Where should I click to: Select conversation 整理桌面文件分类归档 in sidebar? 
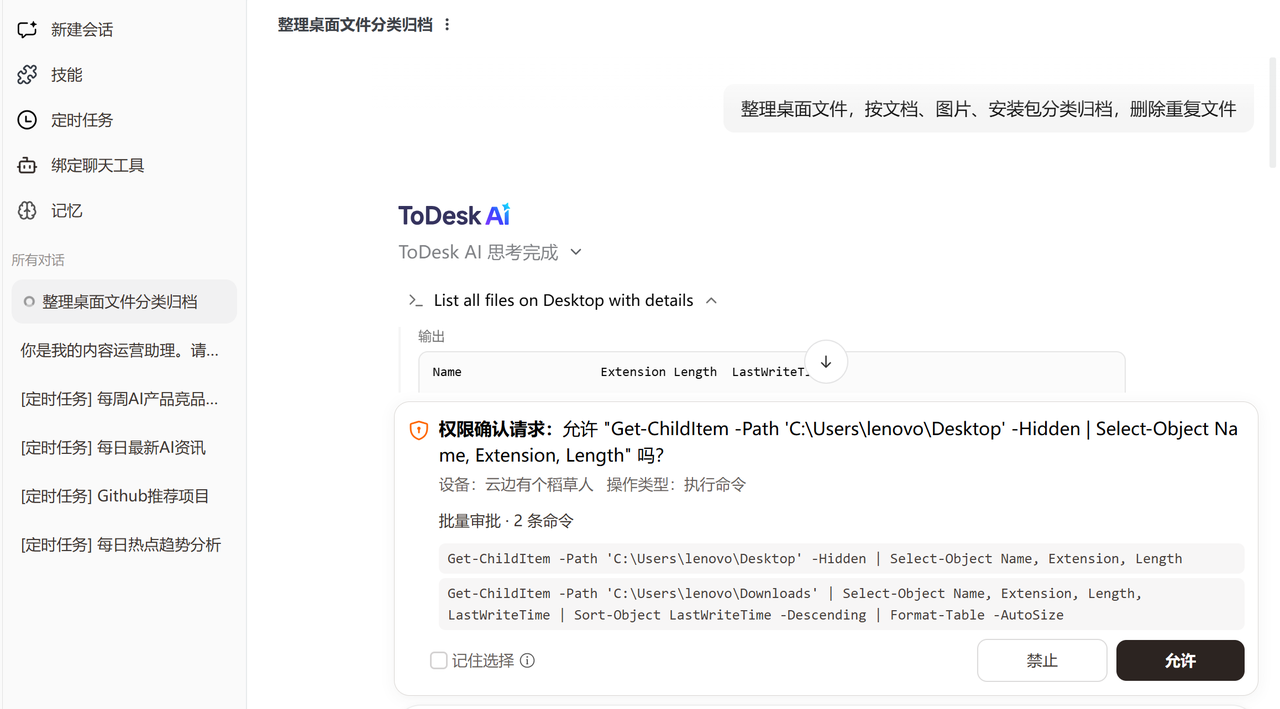pyautogui.click(x=124, y=302)
